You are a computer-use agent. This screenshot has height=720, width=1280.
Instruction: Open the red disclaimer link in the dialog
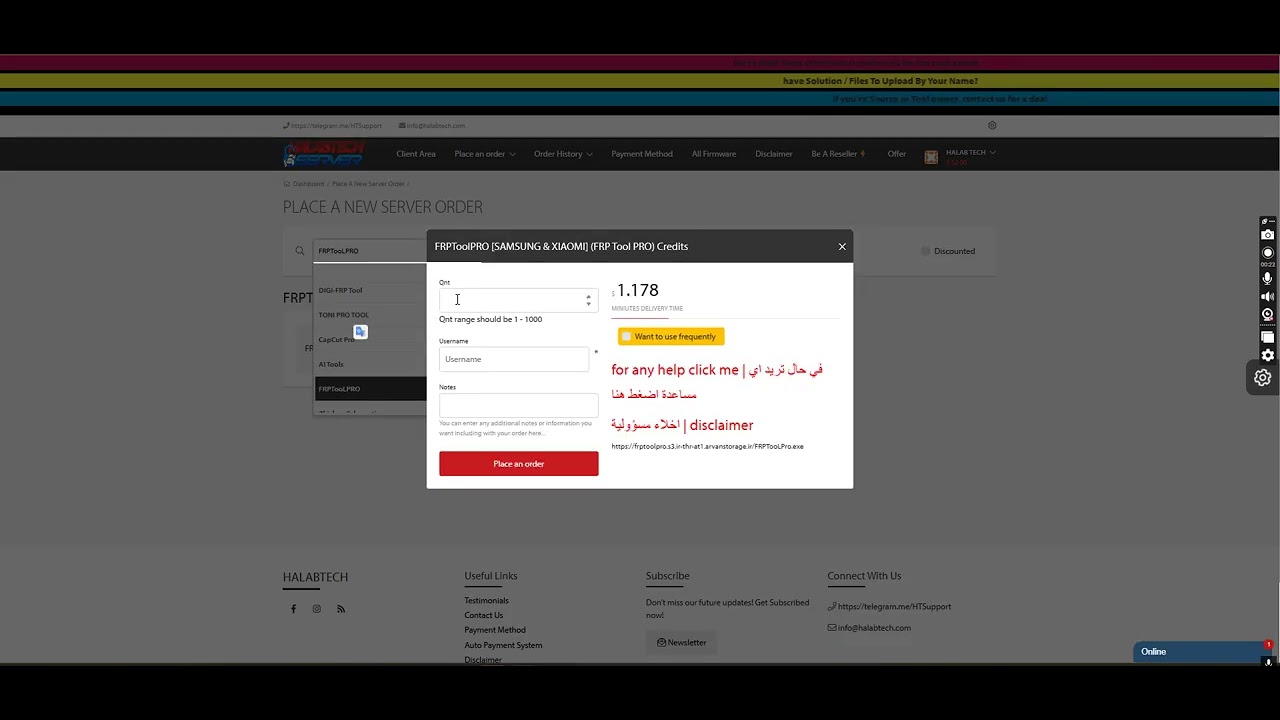click(x=682, y=425)
